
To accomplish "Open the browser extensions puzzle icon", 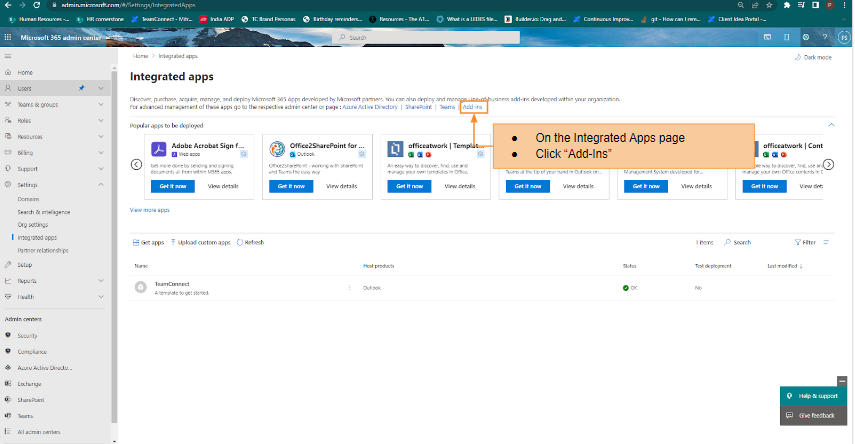I will pyautogui.click(x=786, y=5).
